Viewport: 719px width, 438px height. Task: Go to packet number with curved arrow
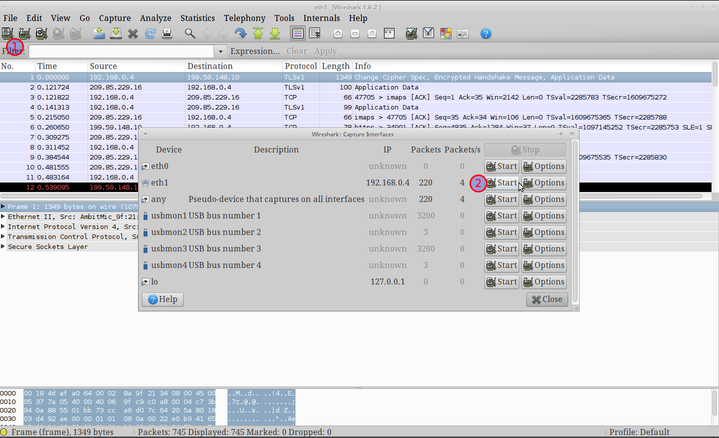click(240, 33)
